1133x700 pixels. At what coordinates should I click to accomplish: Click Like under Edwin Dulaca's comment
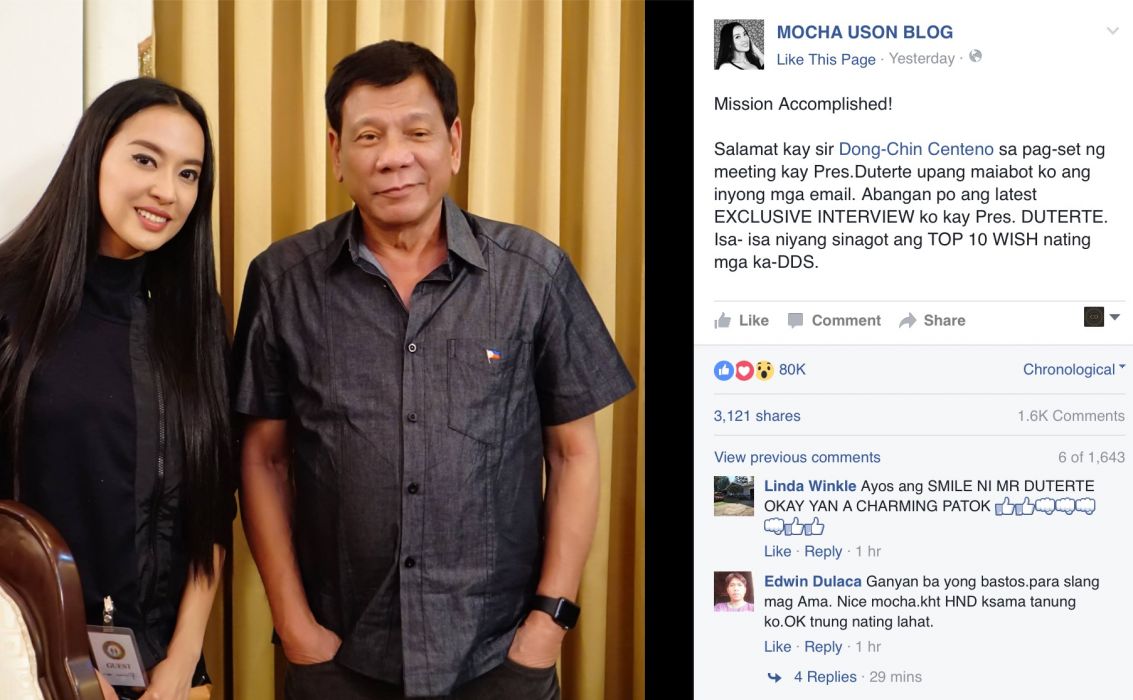(x=777, y=647)
